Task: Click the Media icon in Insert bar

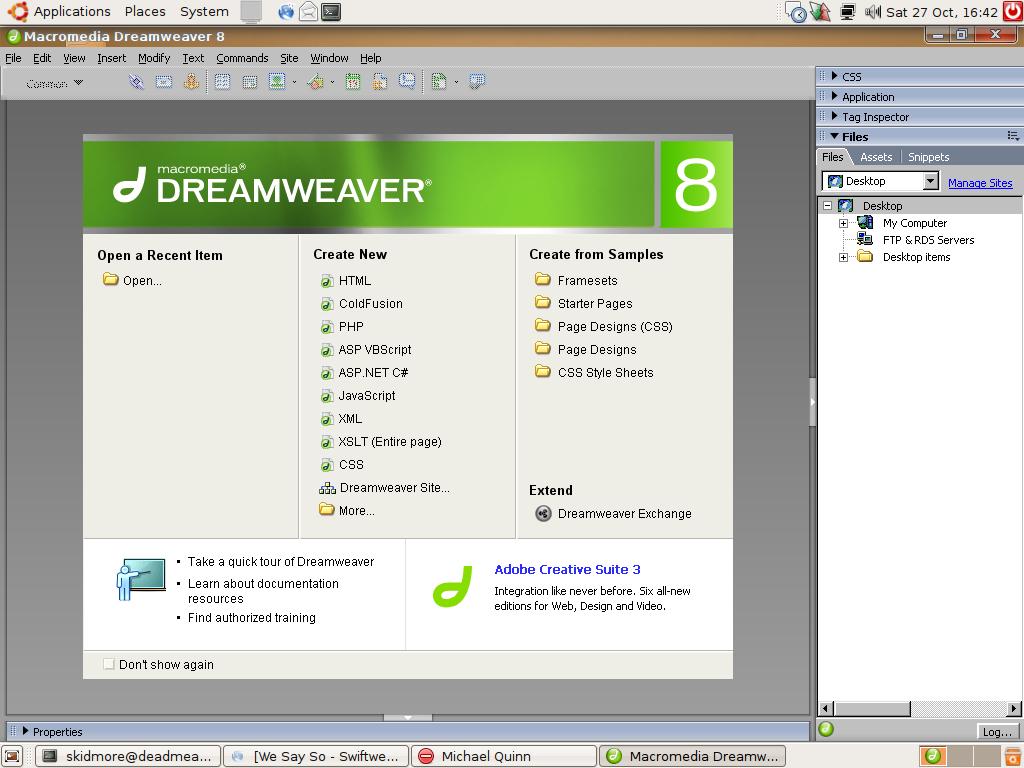Action: pos(315,82)
